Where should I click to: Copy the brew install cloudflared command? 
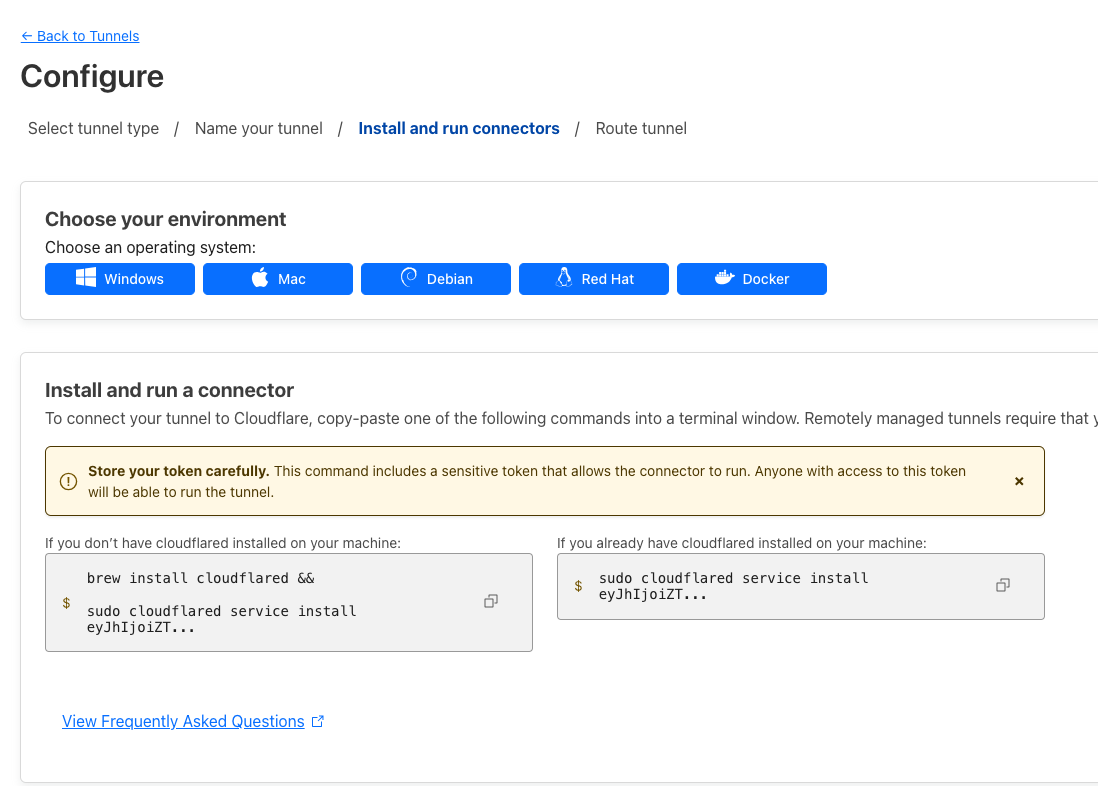click(491, 601)
